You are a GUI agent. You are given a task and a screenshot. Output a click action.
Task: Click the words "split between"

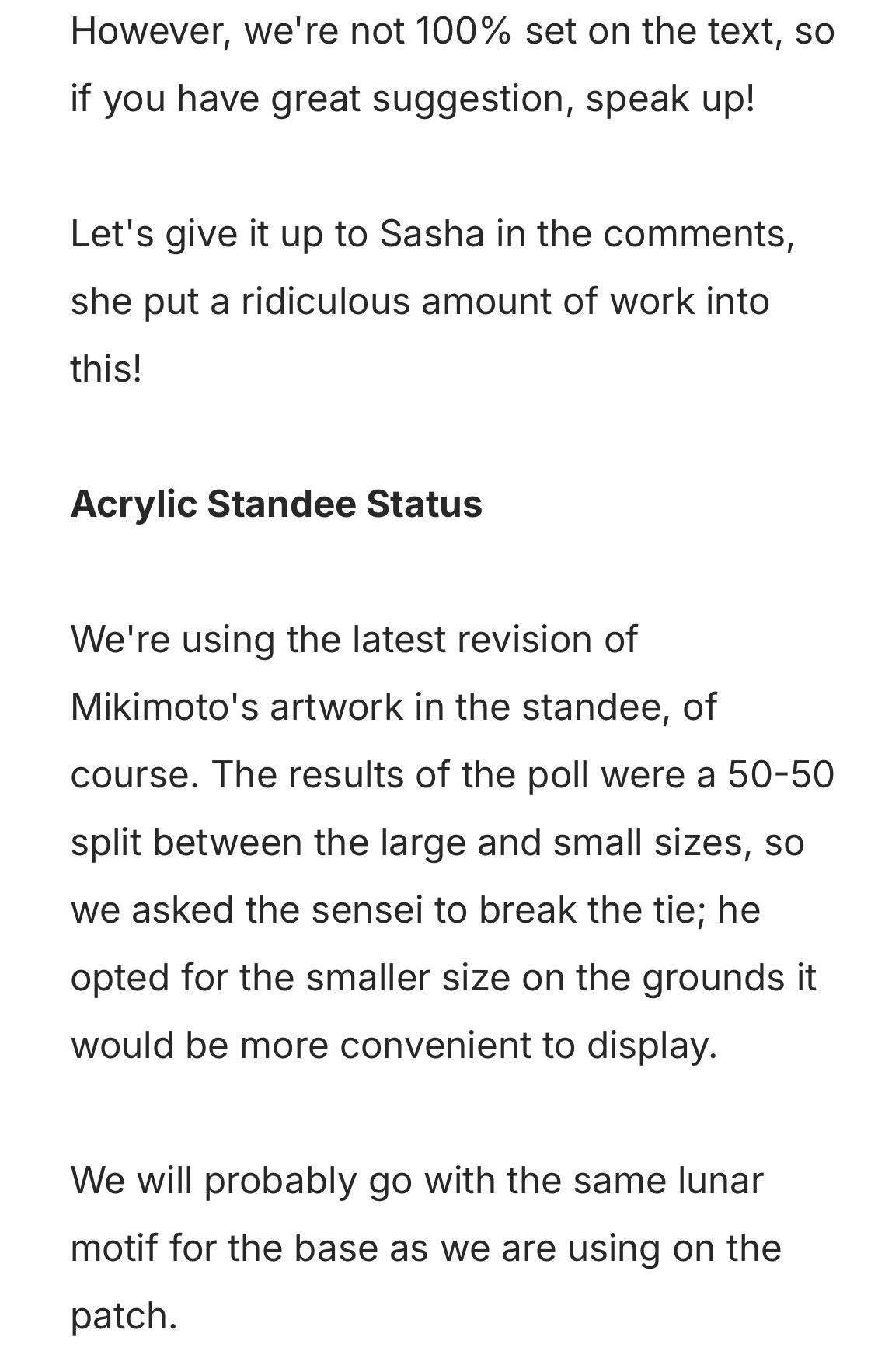click(x=186, y=842)
